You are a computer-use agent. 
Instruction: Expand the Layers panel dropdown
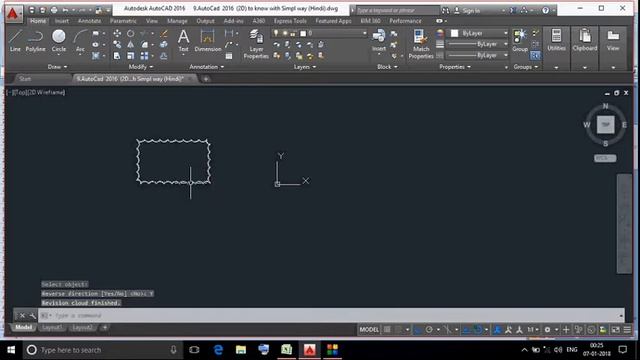[305, 67]
